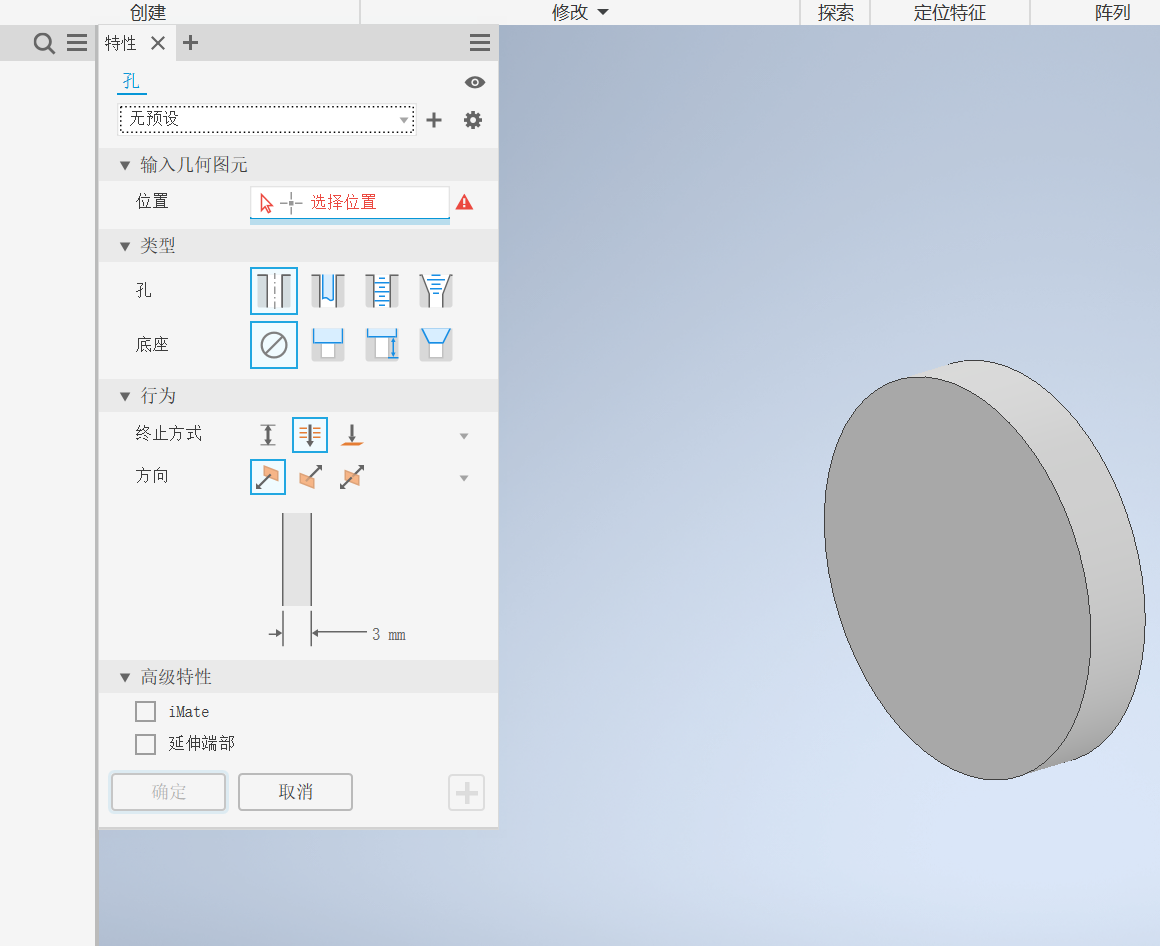Create a new preset with plus icon
The height and width of the screenshot is (946, 1160).
tap(434, 120)
